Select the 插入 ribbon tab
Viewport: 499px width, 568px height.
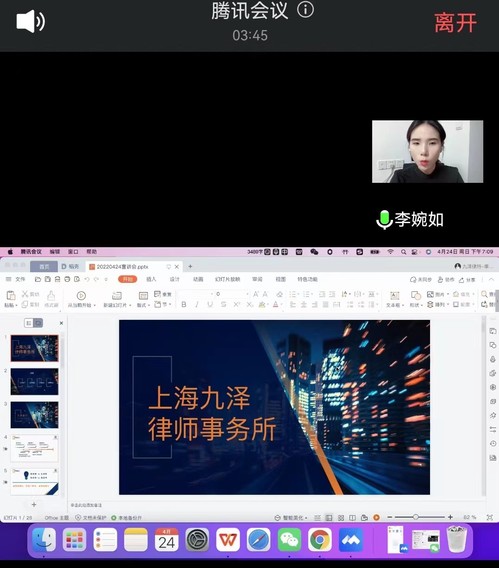151,279
